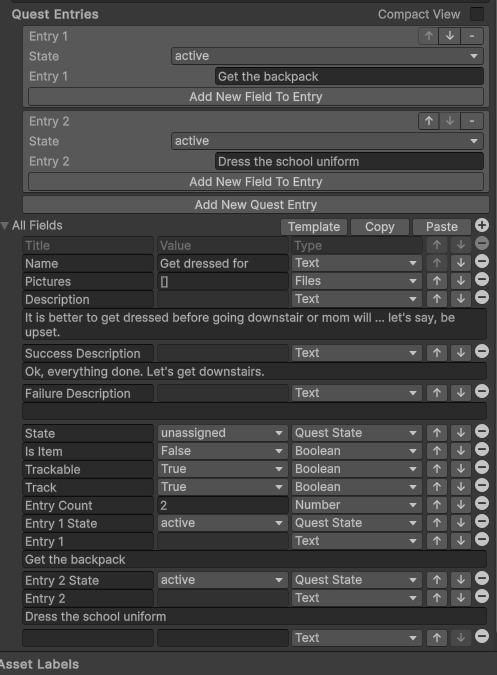Open Entry 2 State dropdown in Quest Entries
The image size is (497, 675).
[x=327, y=141]
